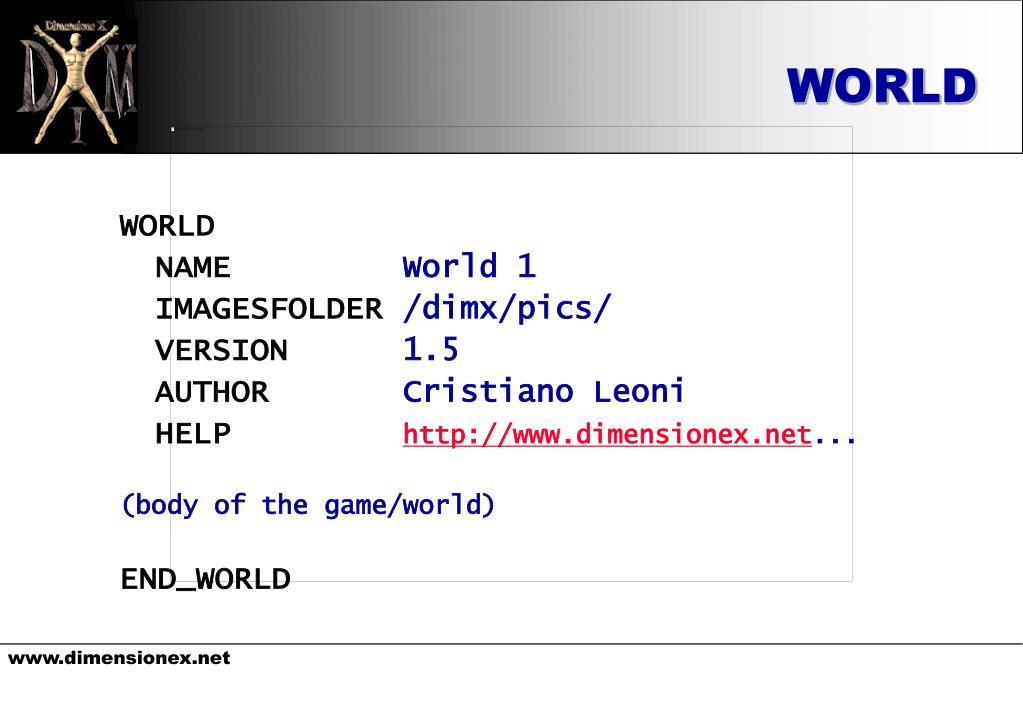Click the WORLD slide title
The height and width of the screenshot is (708, 1023).
[x=881, y=86]
